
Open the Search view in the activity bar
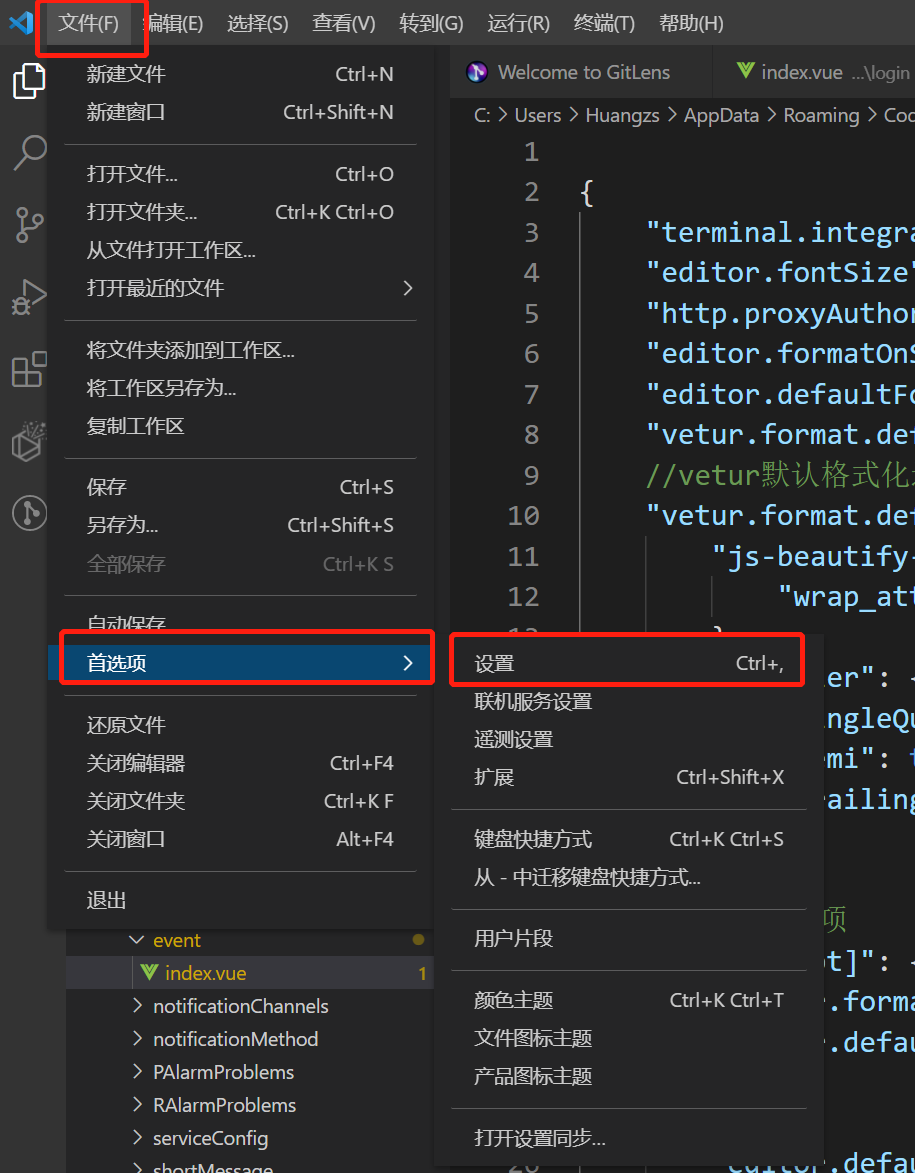click(x=29, y=153)
